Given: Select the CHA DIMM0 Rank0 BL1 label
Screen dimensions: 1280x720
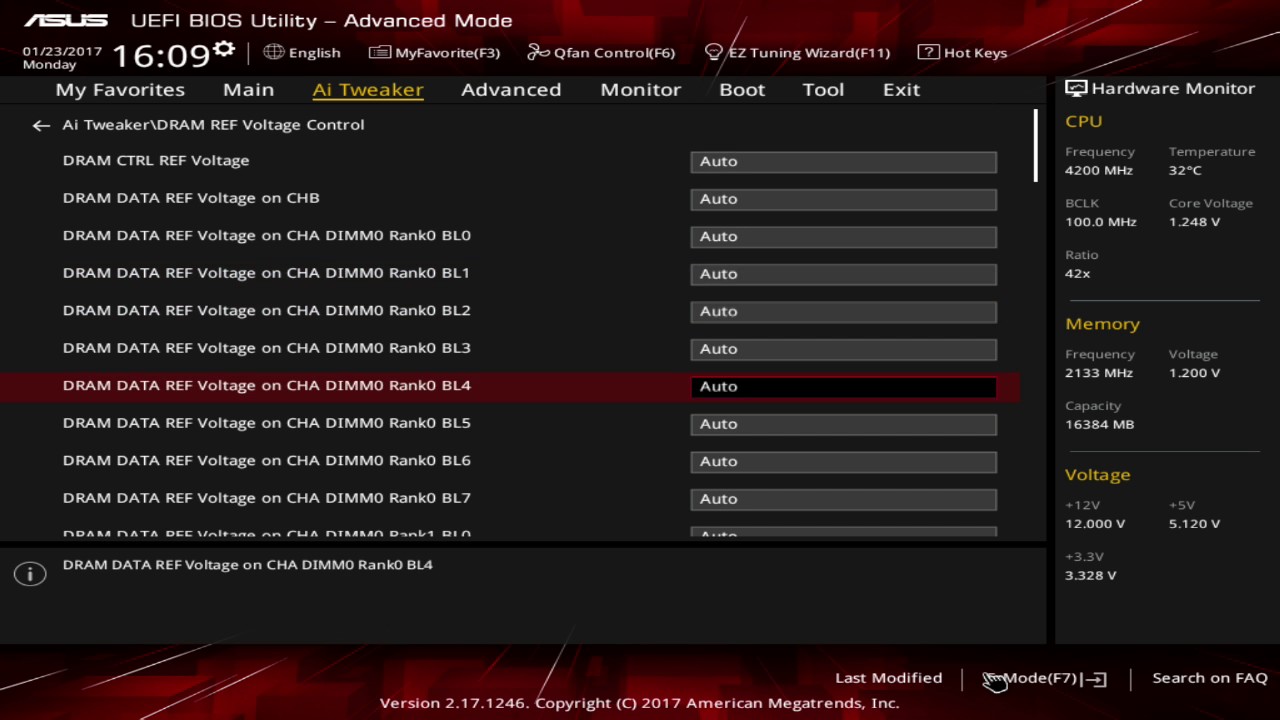Looking at the screenshot, I should coord(266,273).
